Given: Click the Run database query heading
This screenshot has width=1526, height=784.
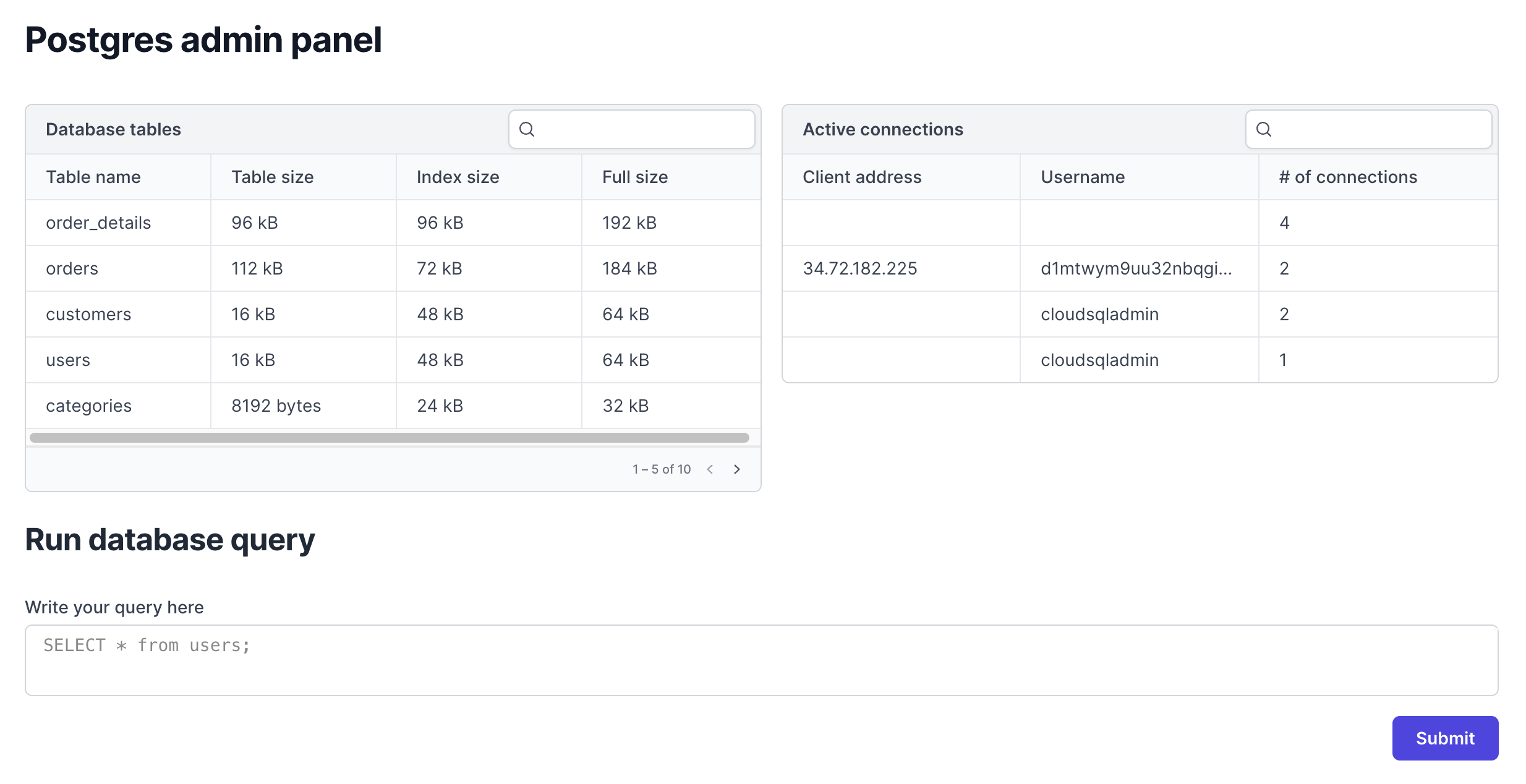Looking at the screenshot, I should point(170,540).
